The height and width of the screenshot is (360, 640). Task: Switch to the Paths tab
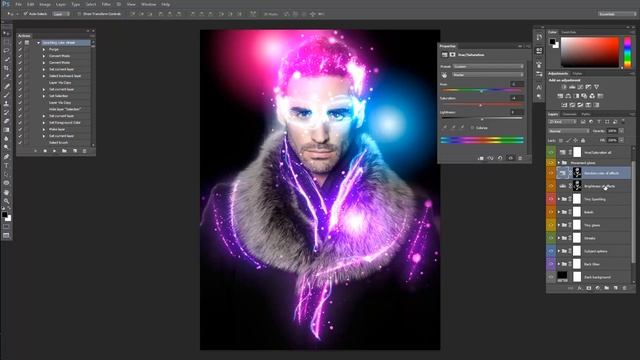(x=586, y=114)
